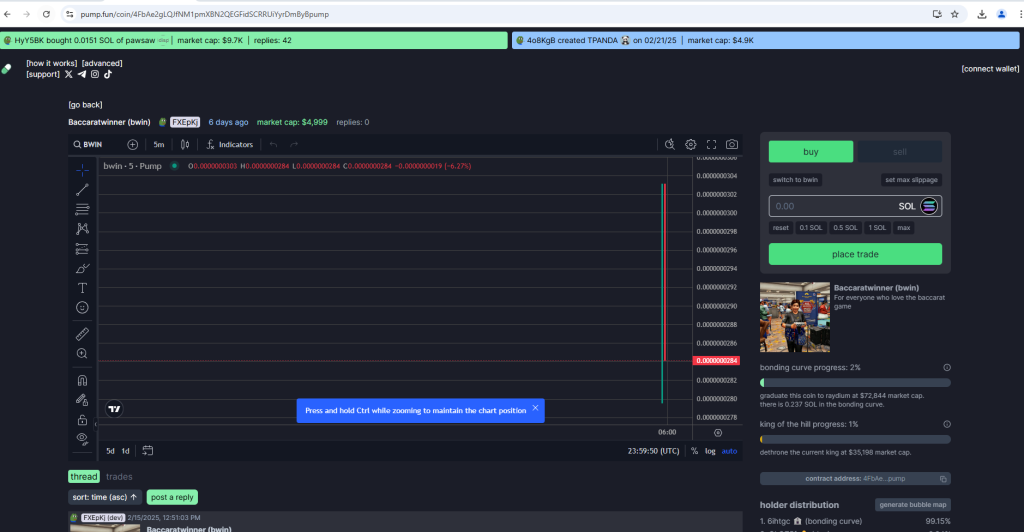Screen dimensions: 1024x532
Task: Open the 5m time interval dropdown
Action: 159,144
